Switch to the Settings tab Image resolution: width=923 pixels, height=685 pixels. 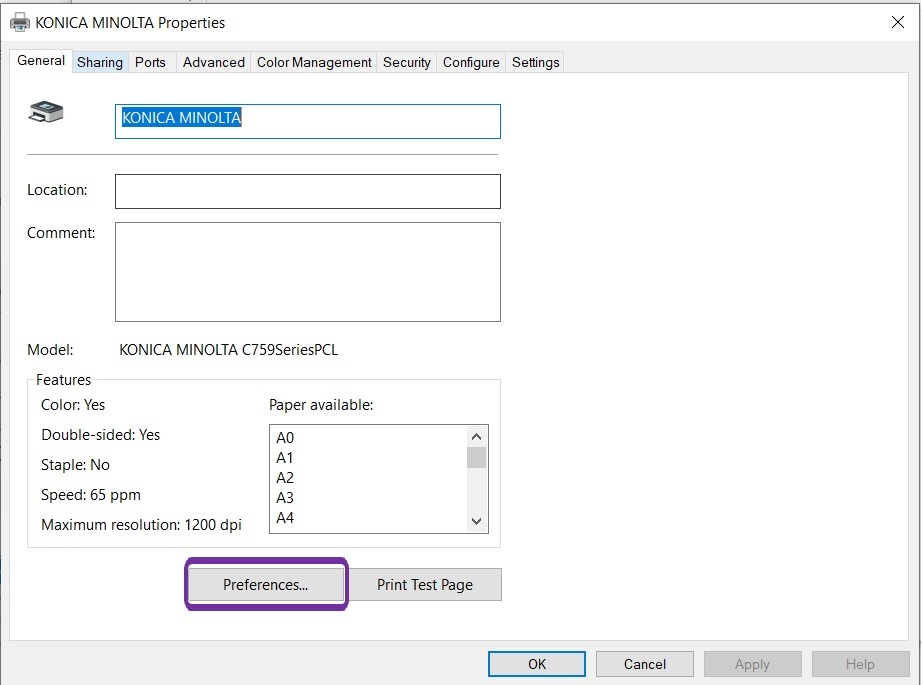534,61
